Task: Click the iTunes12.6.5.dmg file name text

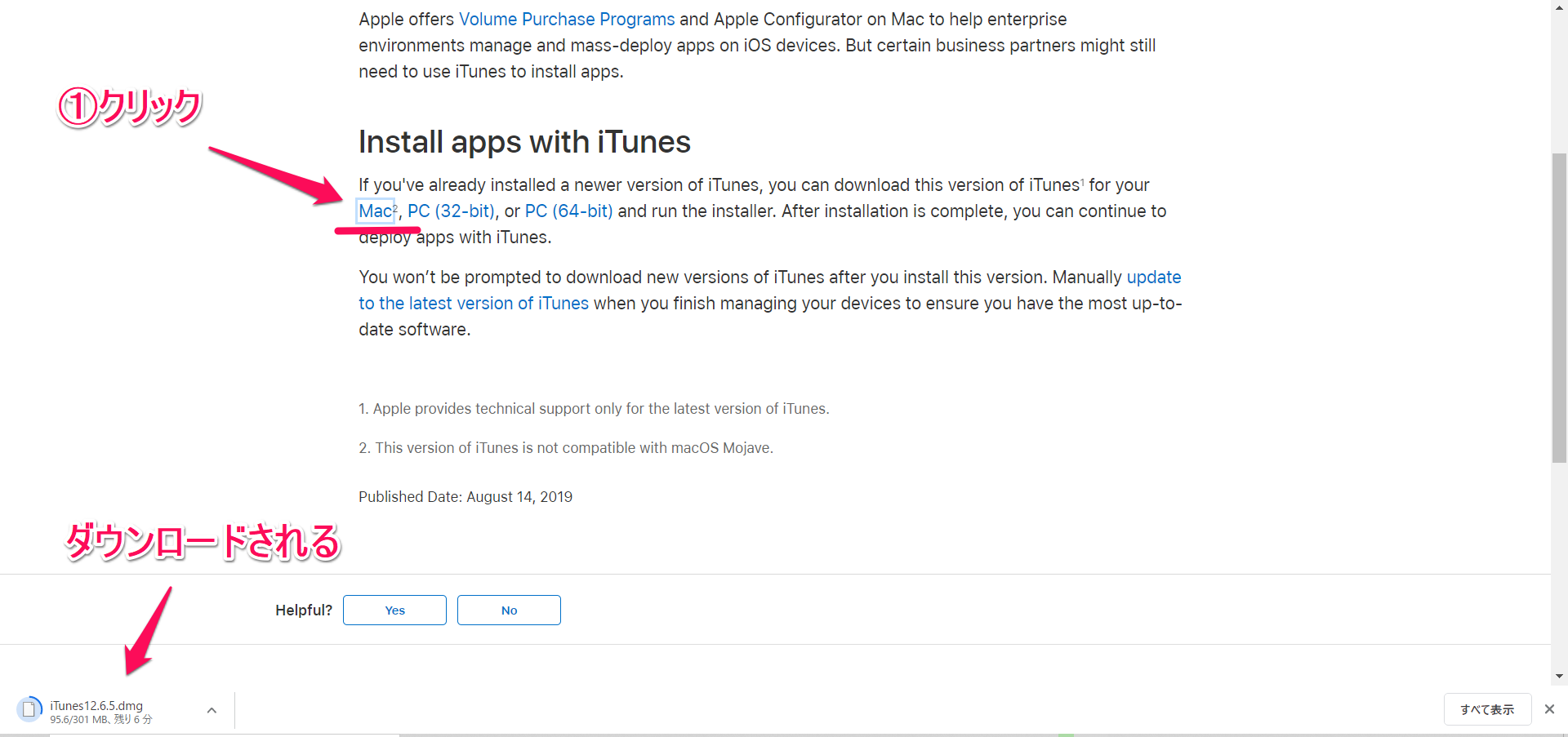Action: tap(96, 705)
